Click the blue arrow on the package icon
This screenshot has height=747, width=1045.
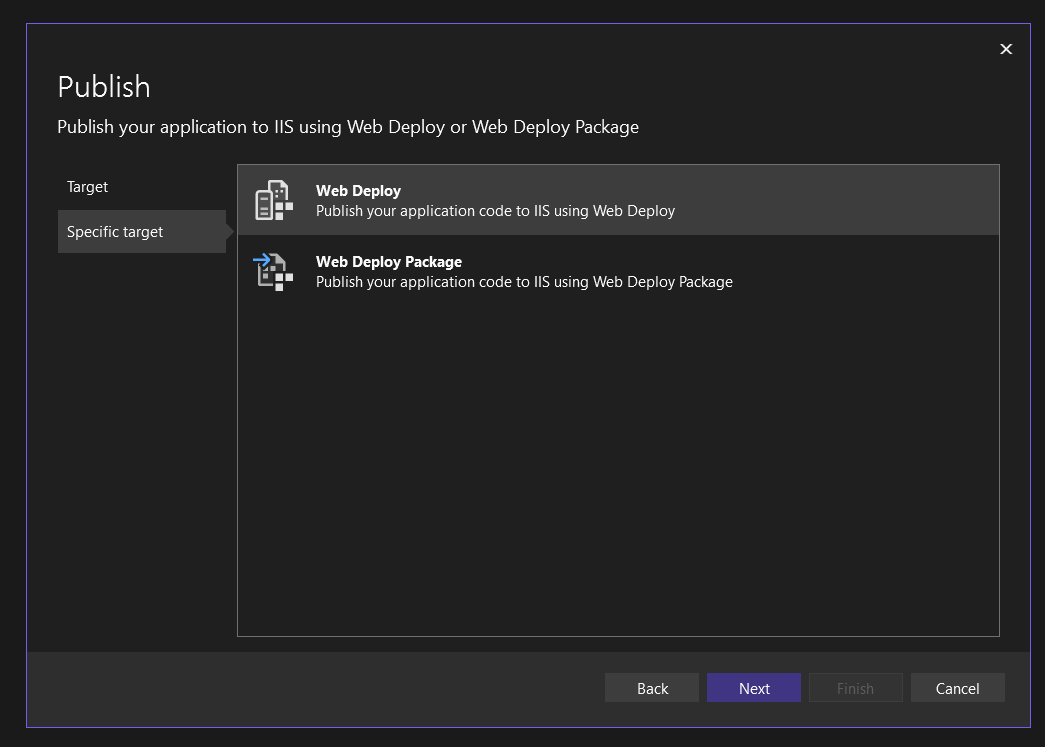[x=262, y=262]
